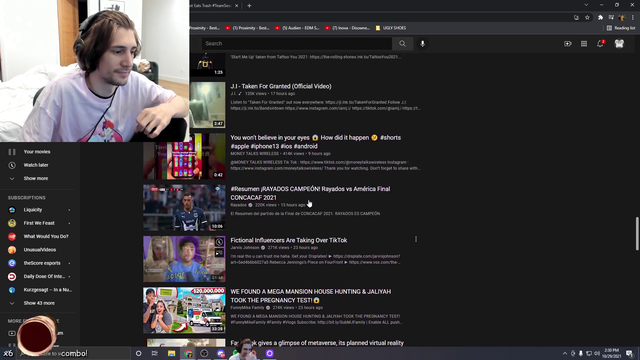
Task: Open the purple circle app on the taskbar
Action: (x=270, y=353)
